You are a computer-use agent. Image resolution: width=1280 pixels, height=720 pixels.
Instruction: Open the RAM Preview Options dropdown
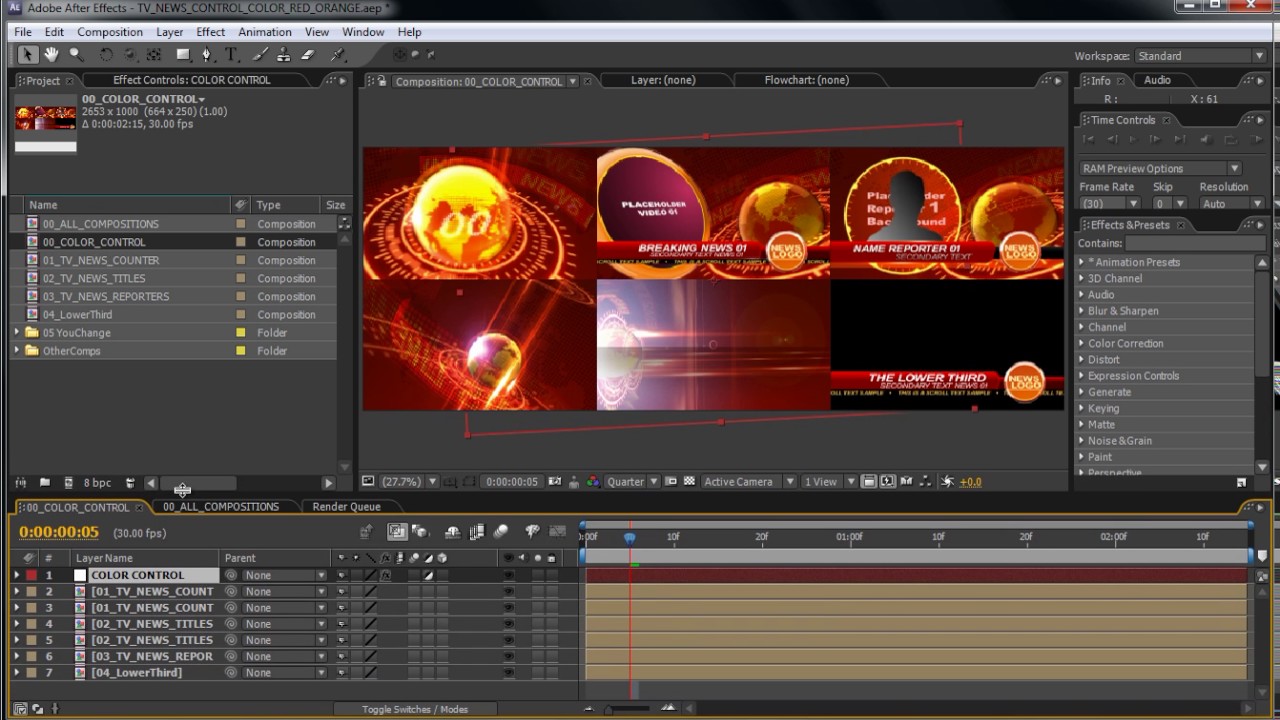point(1160,168)
